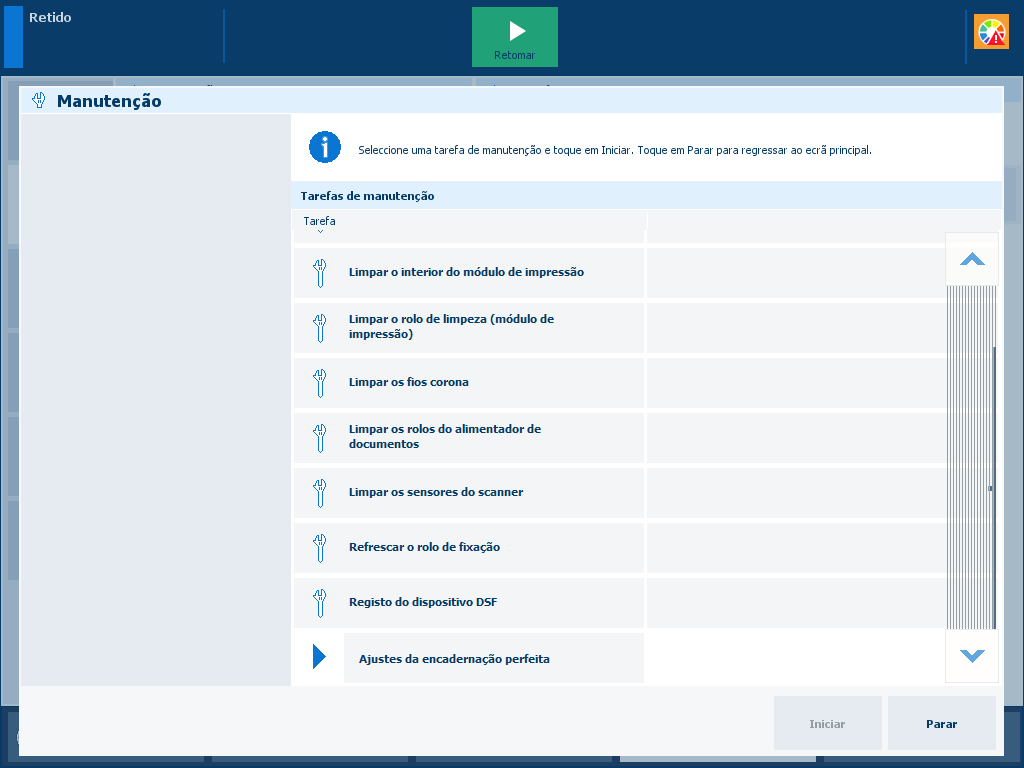Click wrench icon for Registo do dispositivo DSF
This screenshot has height=768, width=1024.
pos(319,602)
